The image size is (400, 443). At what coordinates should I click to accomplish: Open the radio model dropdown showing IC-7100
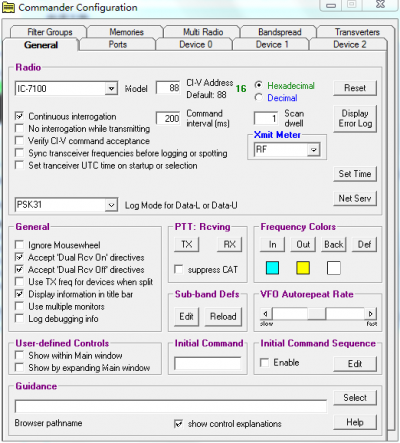[112, 89]
